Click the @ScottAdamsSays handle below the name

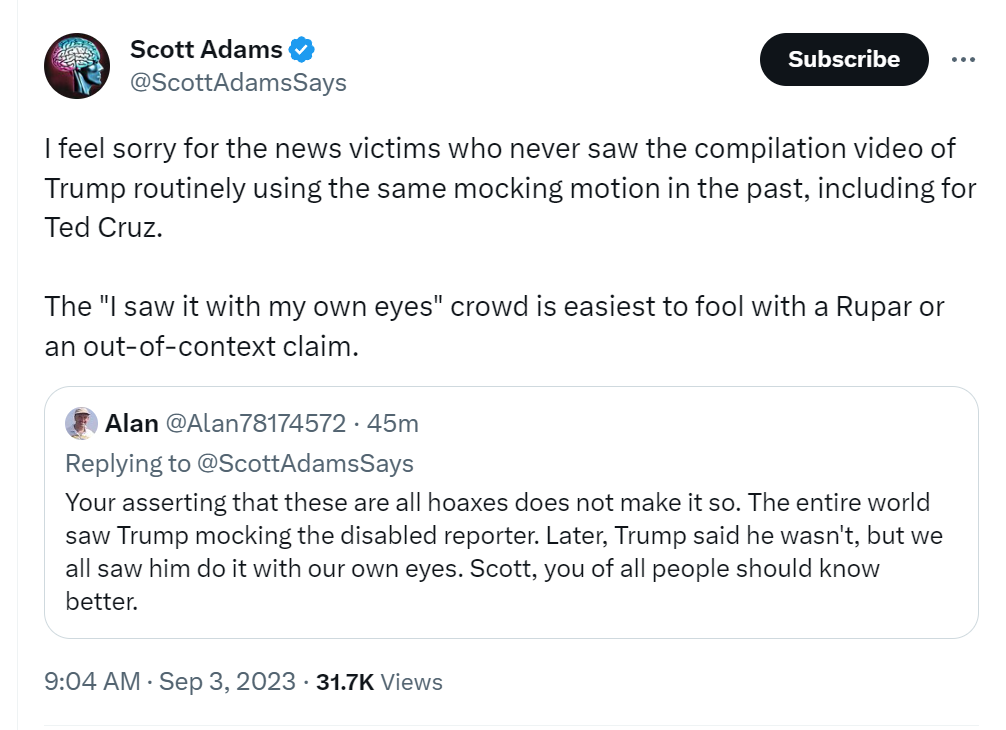[238, 83]
